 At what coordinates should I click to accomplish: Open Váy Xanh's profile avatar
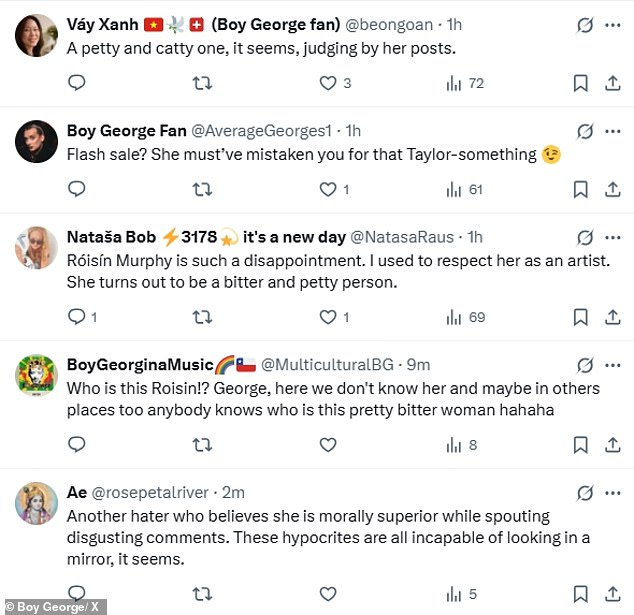tap(36, 36)
